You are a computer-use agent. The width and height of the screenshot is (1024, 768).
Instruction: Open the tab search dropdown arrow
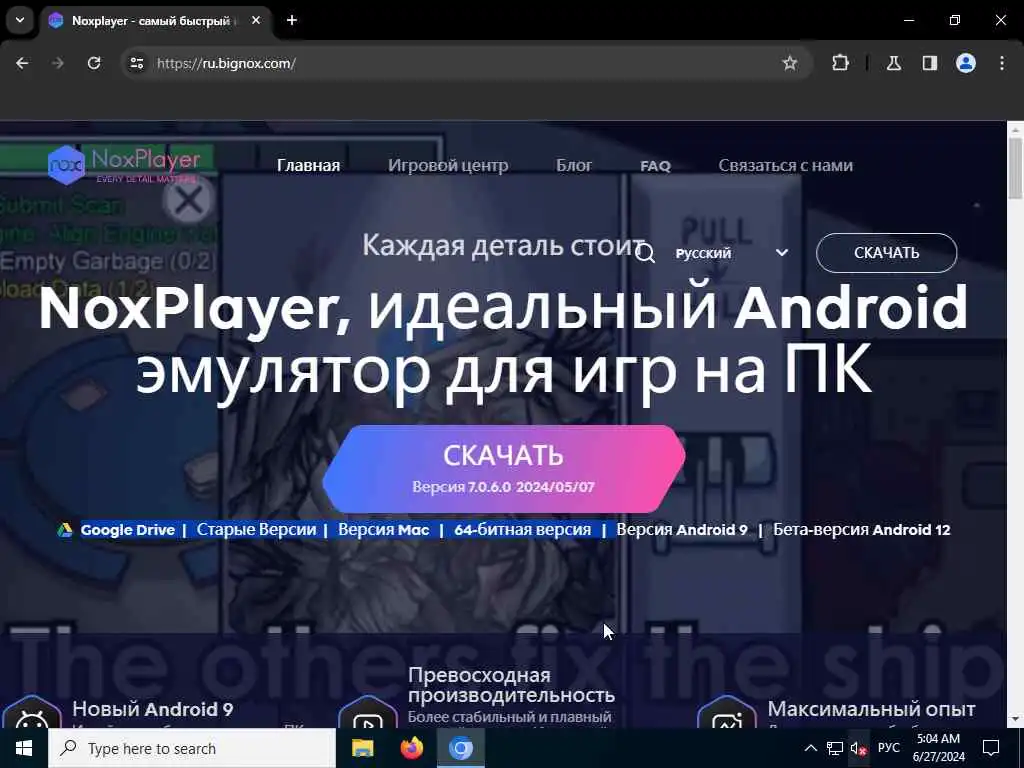pos(20,20)
